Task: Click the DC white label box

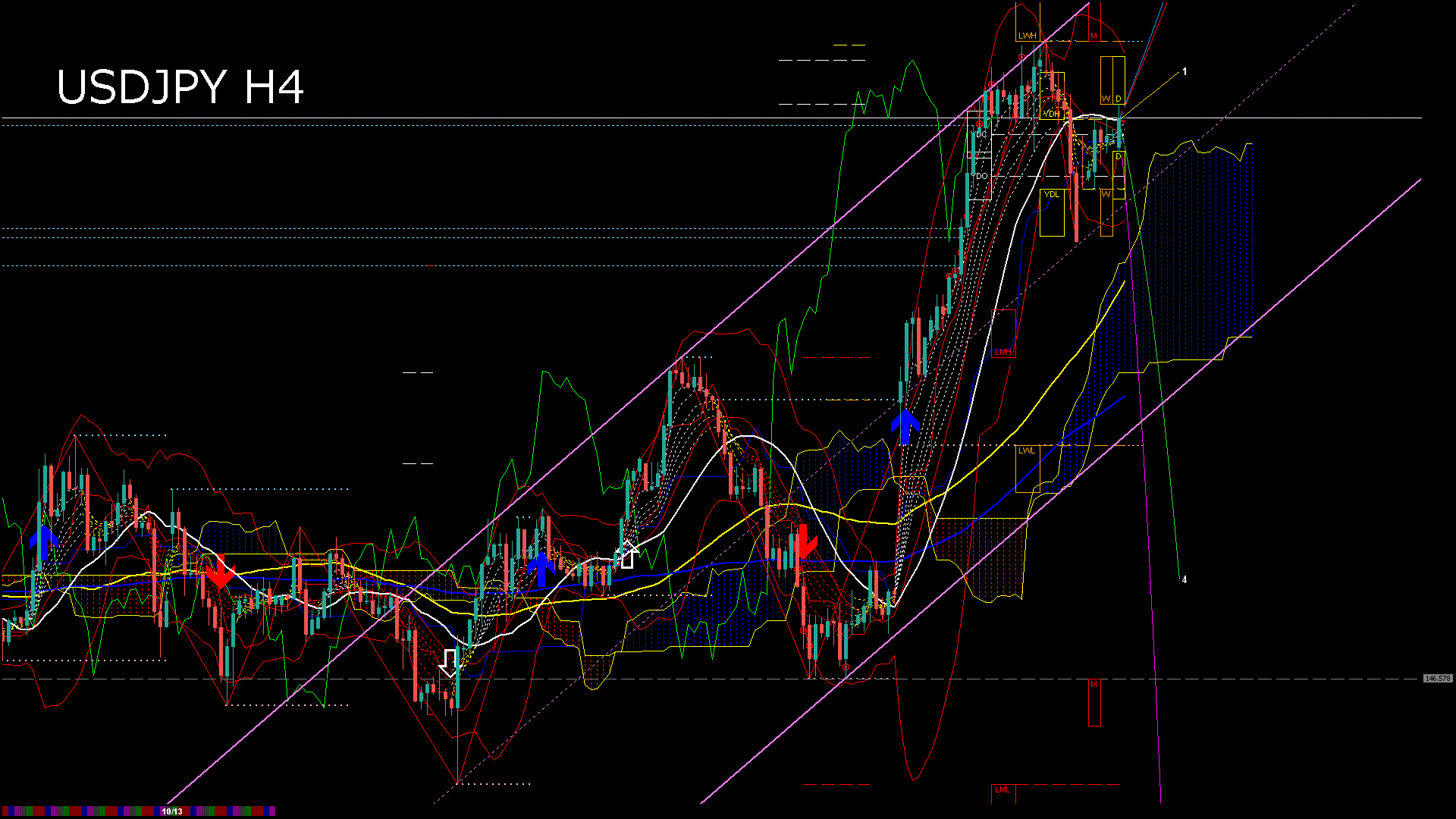Action: [x=981, y=134]
